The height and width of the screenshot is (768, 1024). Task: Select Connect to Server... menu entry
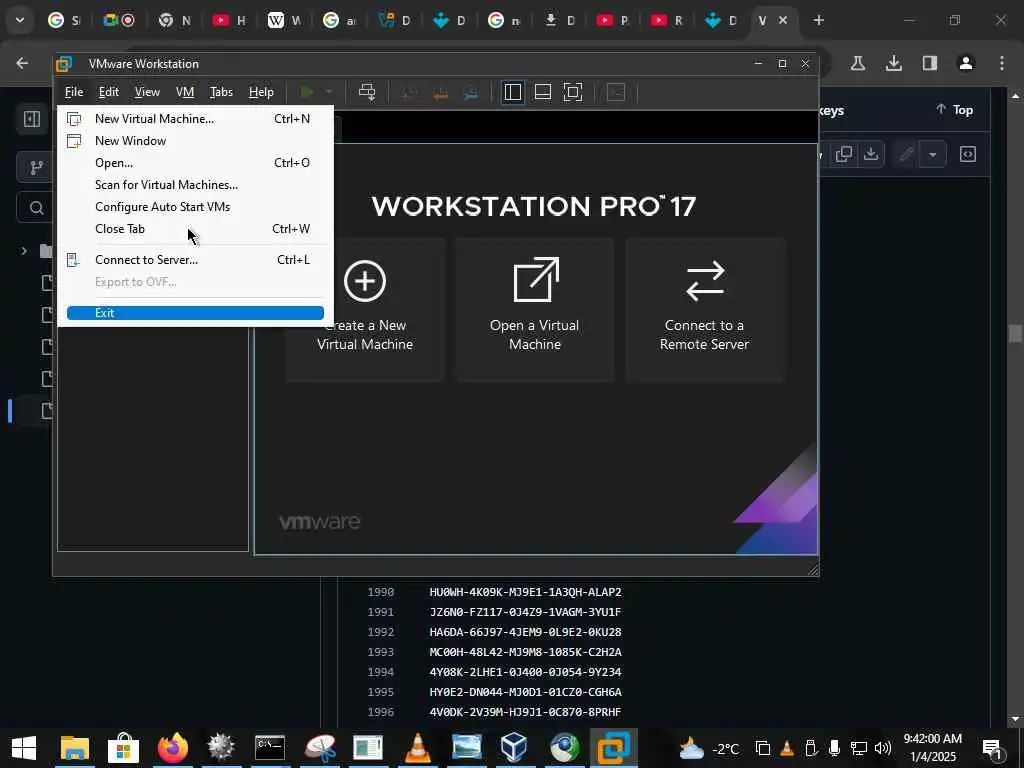point(195,260)
